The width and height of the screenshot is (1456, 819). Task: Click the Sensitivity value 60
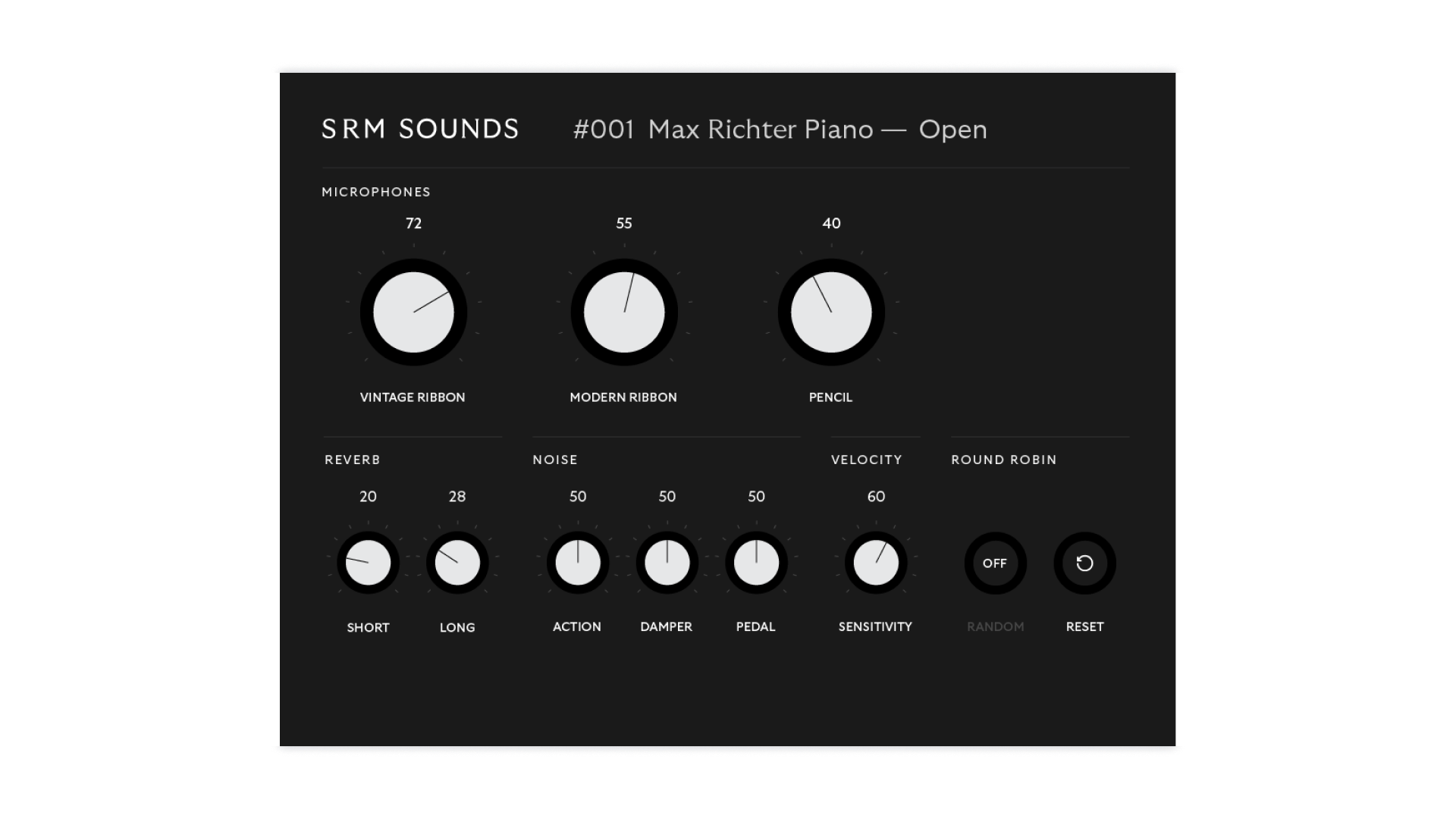tap(876, 497)
